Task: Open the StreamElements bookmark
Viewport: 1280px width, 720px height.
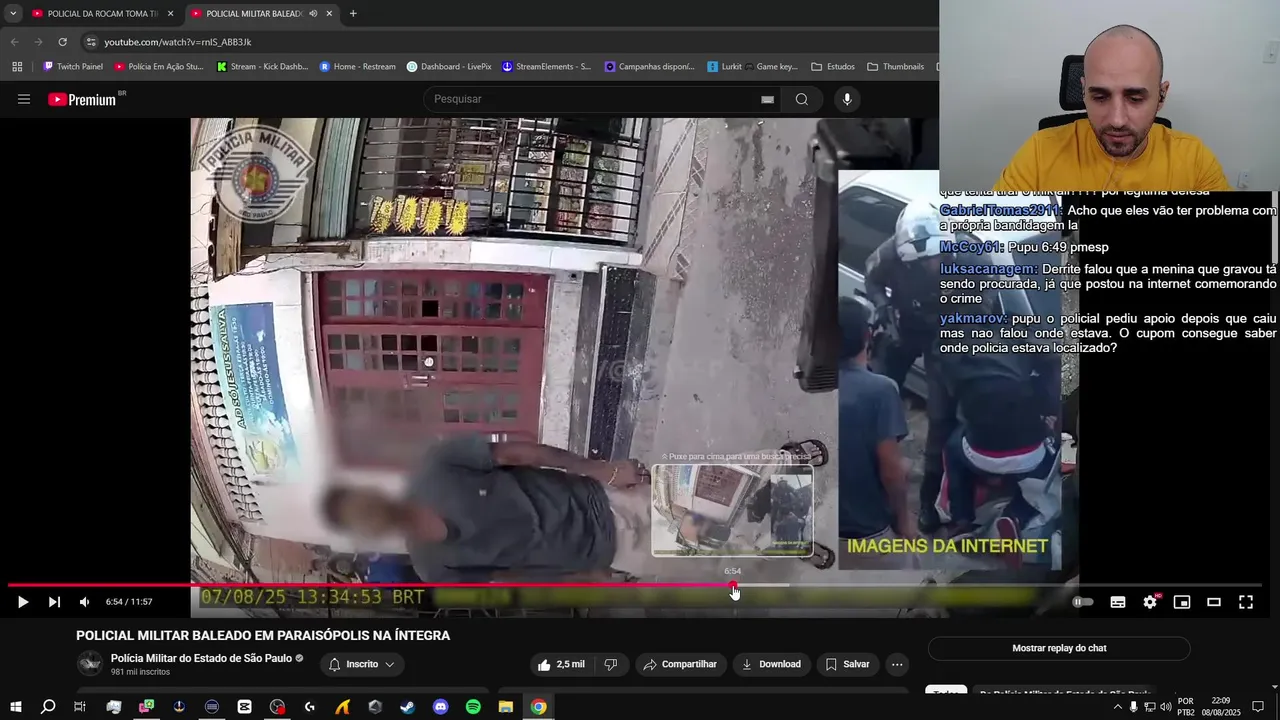Action: point(547,67)
